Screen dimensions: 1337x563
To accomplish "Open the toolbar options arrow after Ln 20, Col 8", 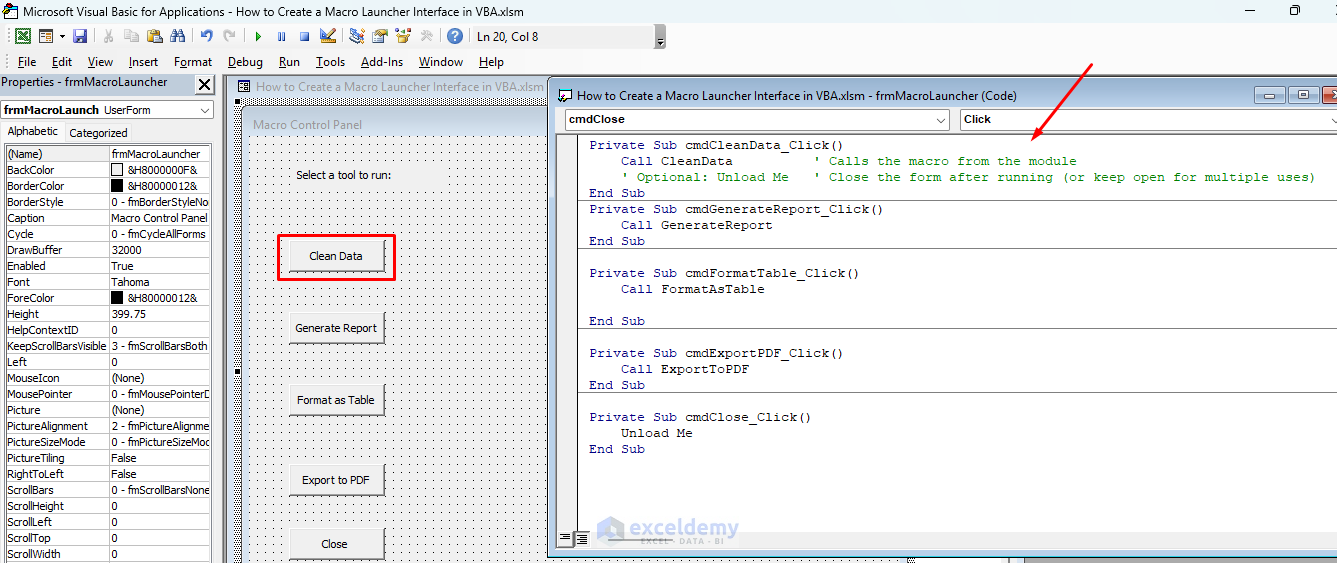I will (660, 38).
